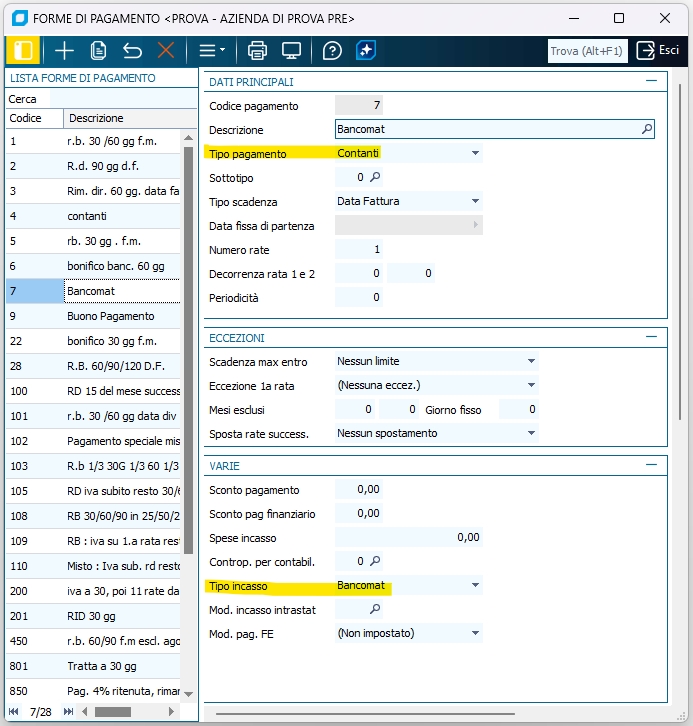Delete the record with the orange X icon

pyautogui.click(x=166, y=50)
